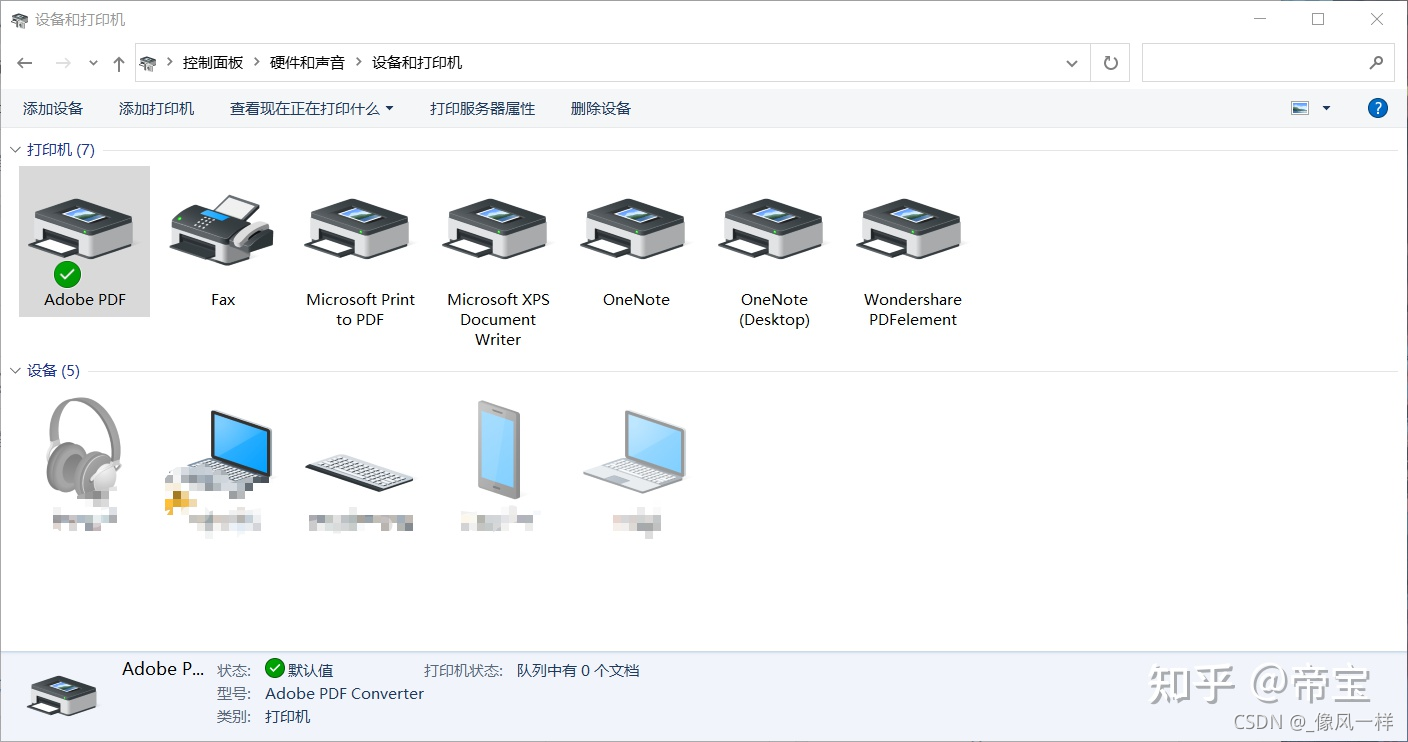Viewport: 1408px width, 742px height.
Task: Select Microsoft Print to PDF printer
Action: pyautogui.click(x=360, y=228)
